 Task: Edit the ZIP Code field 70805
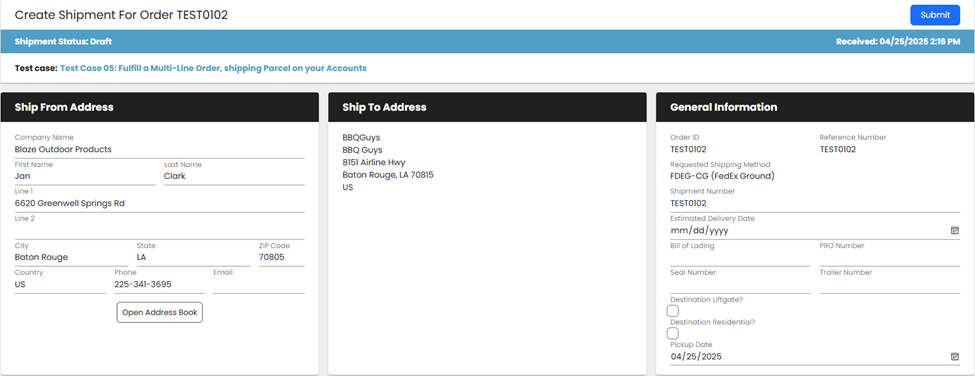pyautogui.click(x=282, y=258)
